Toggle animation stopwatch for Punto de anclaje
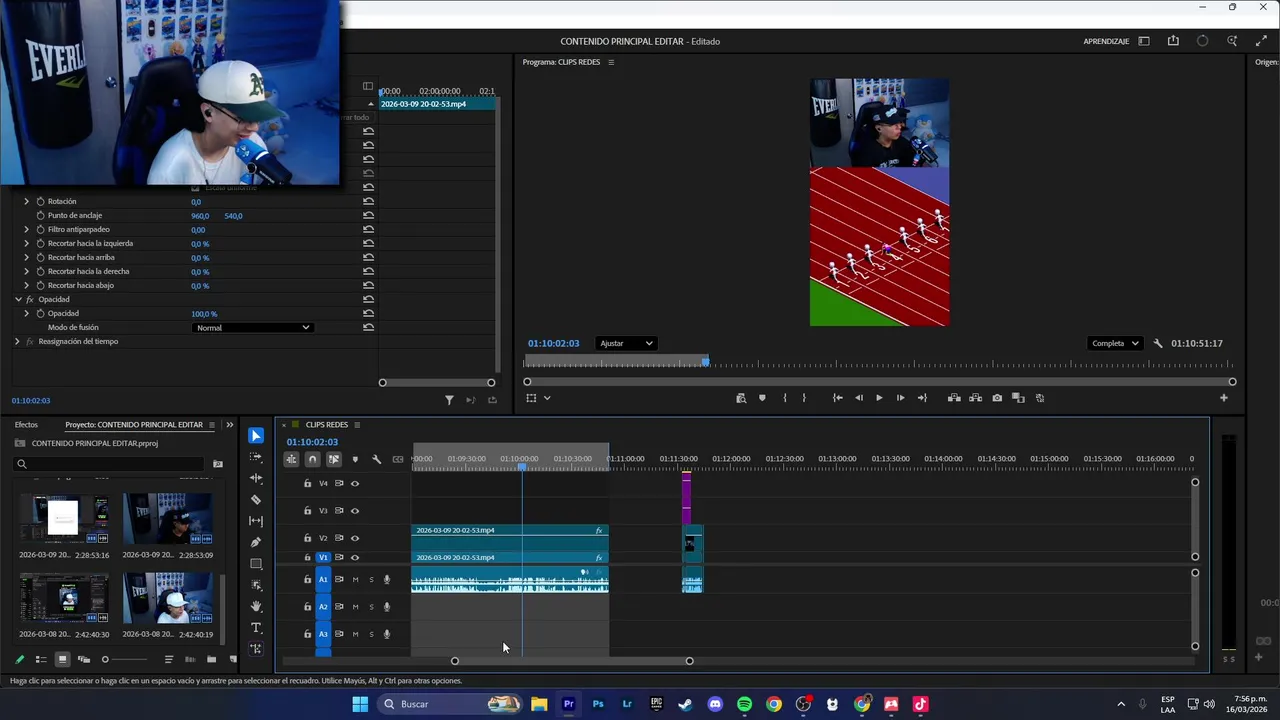The image size is (1280, 720). coord(41,215)
